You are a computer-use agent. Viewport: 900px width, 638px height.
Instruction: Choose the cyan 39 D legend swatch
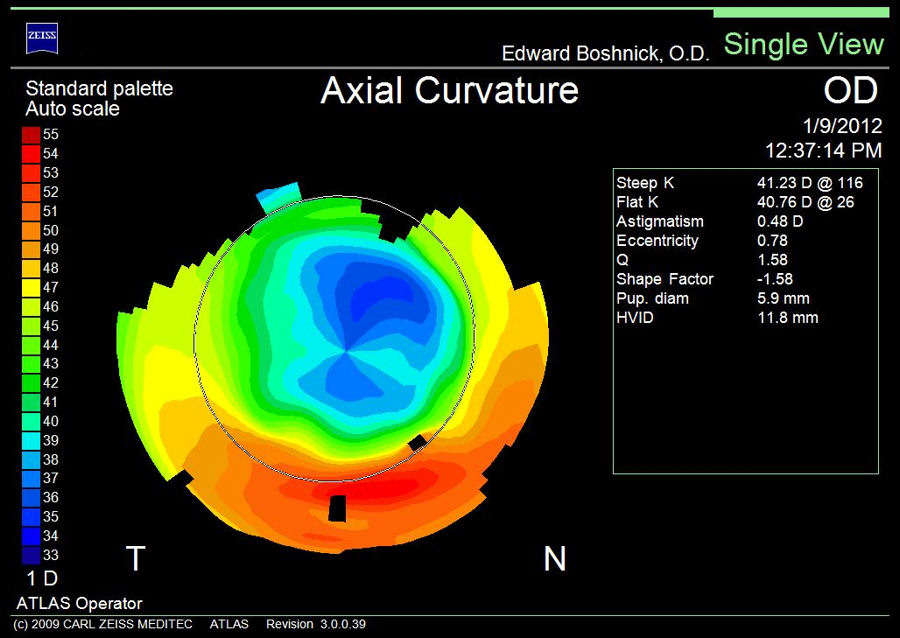[31, 440]
